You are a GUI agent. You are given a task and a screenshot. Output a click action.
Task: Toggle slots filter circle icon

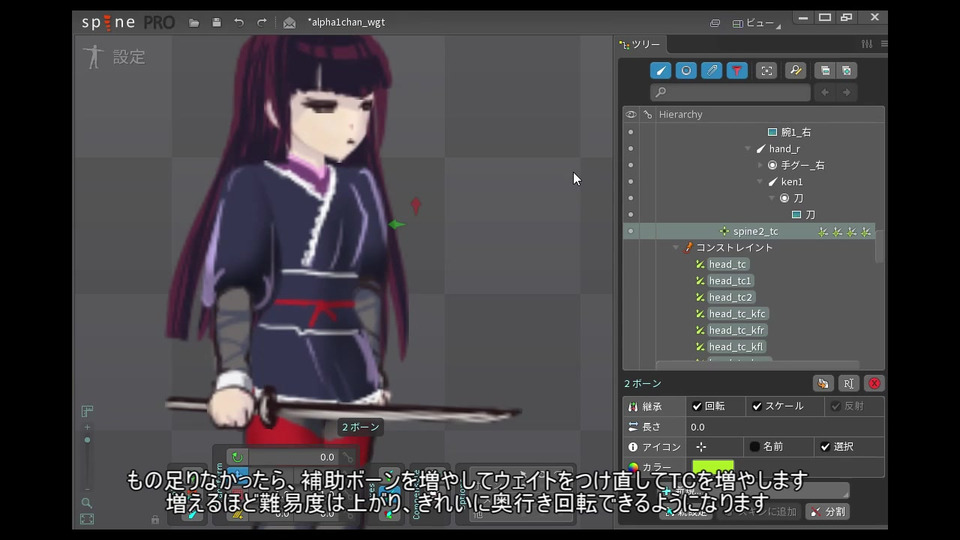coord(686,70)
